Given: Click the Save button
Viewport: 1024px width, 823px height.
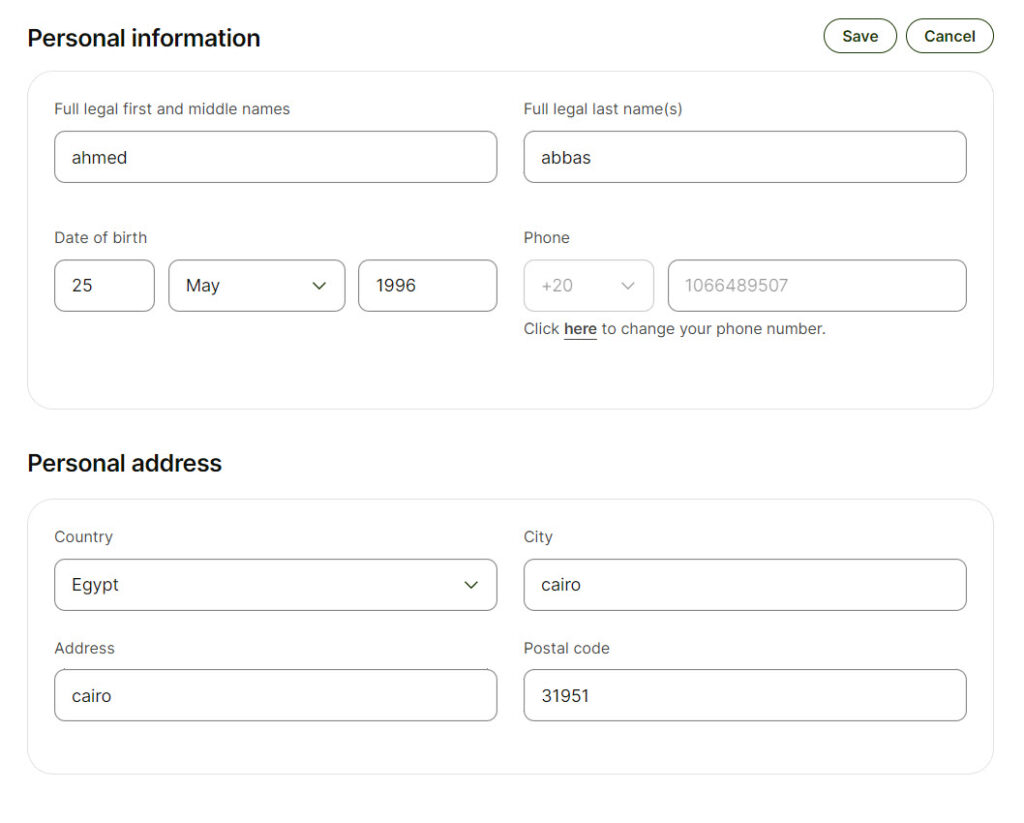Looking at the screenshot, I should point(859,36).
